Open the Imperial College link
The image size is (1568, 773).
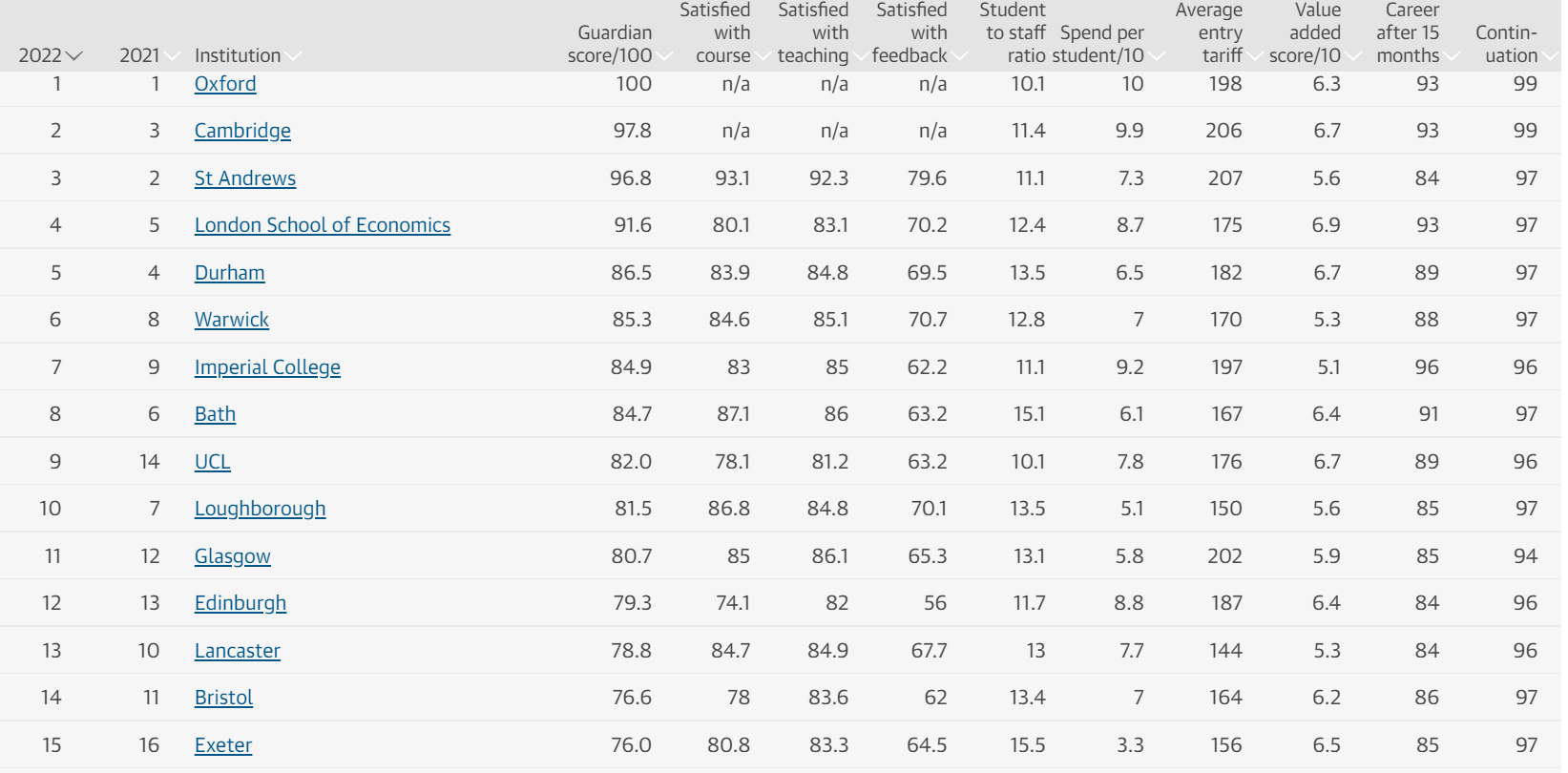point(267,367)
